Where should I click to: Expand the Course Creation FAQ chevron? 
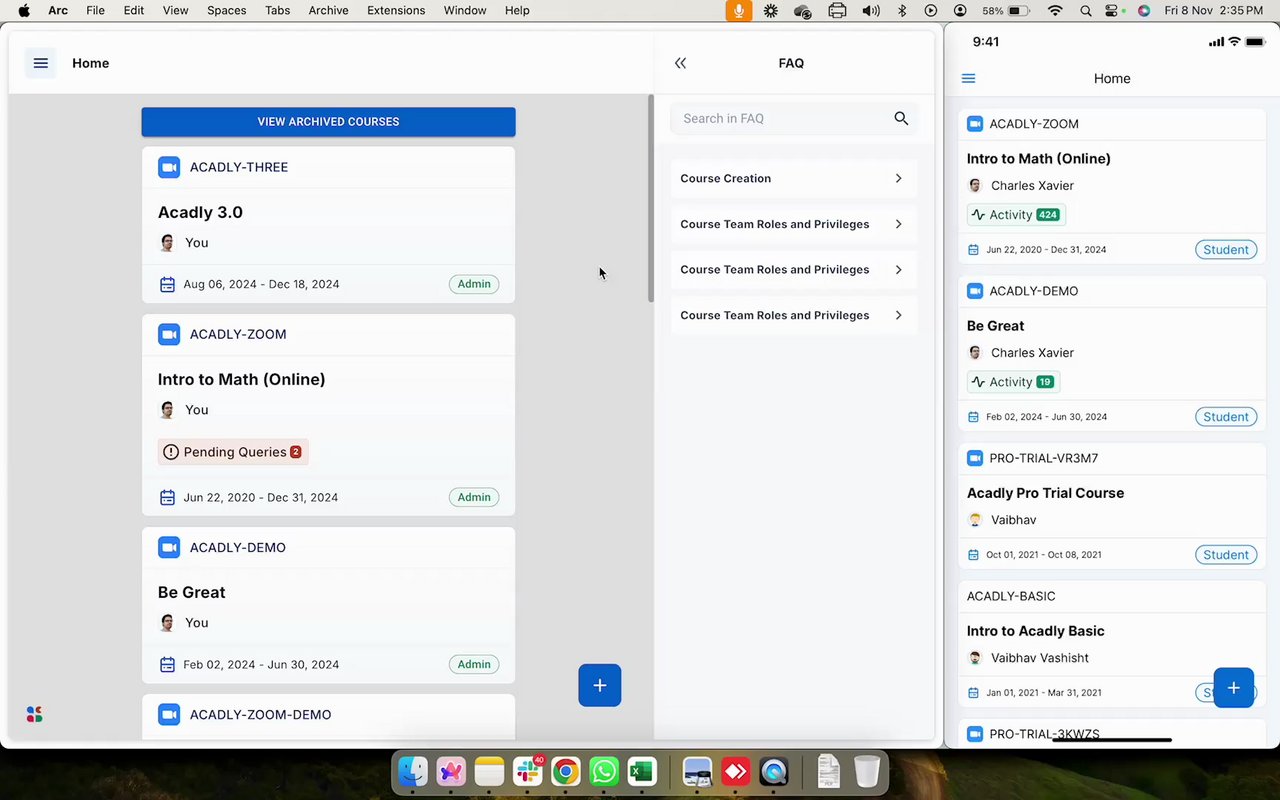(x=898, y=178)
